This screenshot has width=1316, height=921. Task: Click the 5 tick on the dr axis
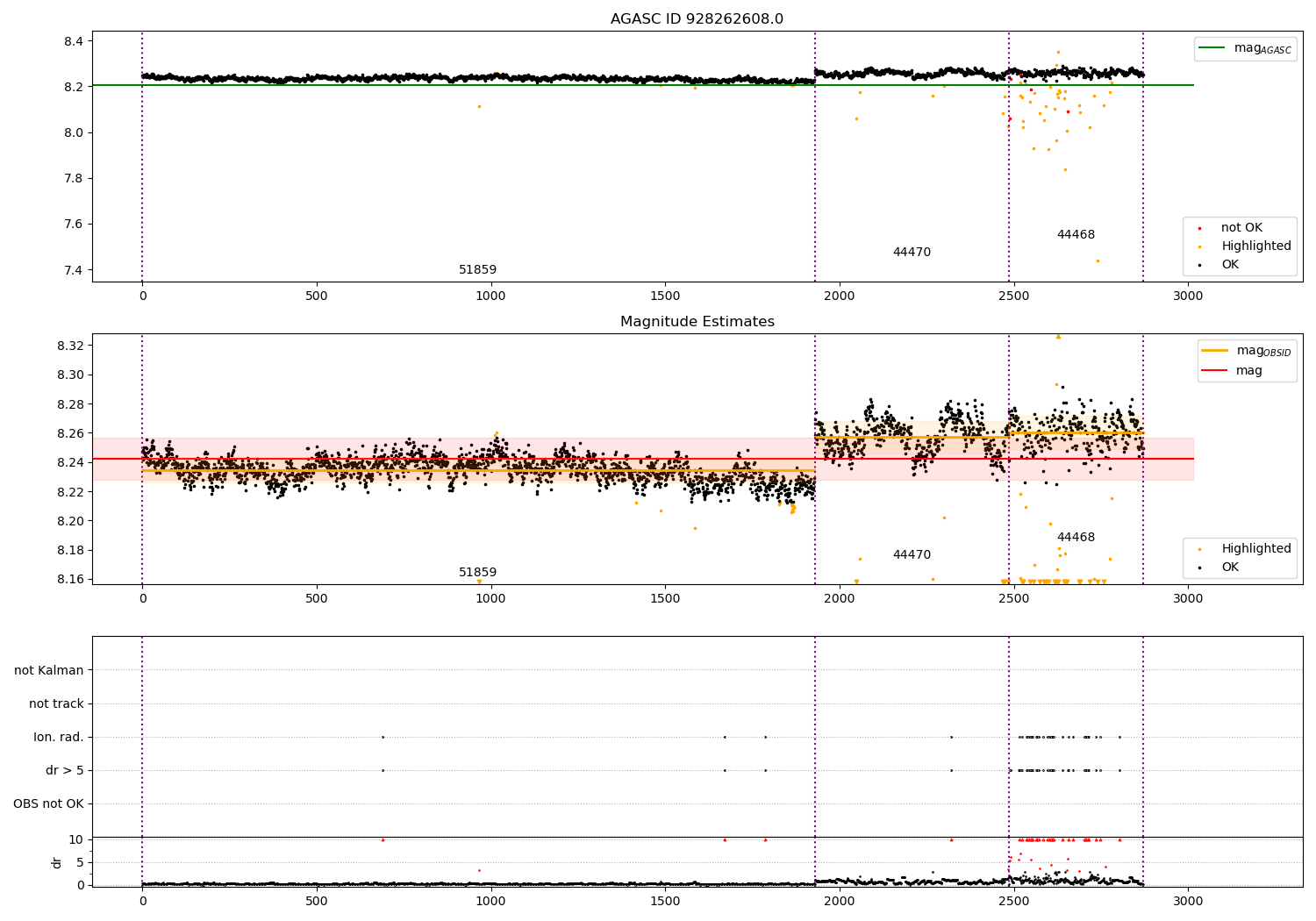pyautogui.click(x=80, y=863)
